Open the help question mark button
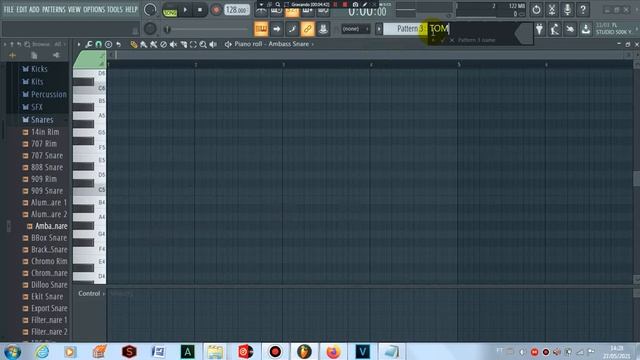 click(583, 9)
